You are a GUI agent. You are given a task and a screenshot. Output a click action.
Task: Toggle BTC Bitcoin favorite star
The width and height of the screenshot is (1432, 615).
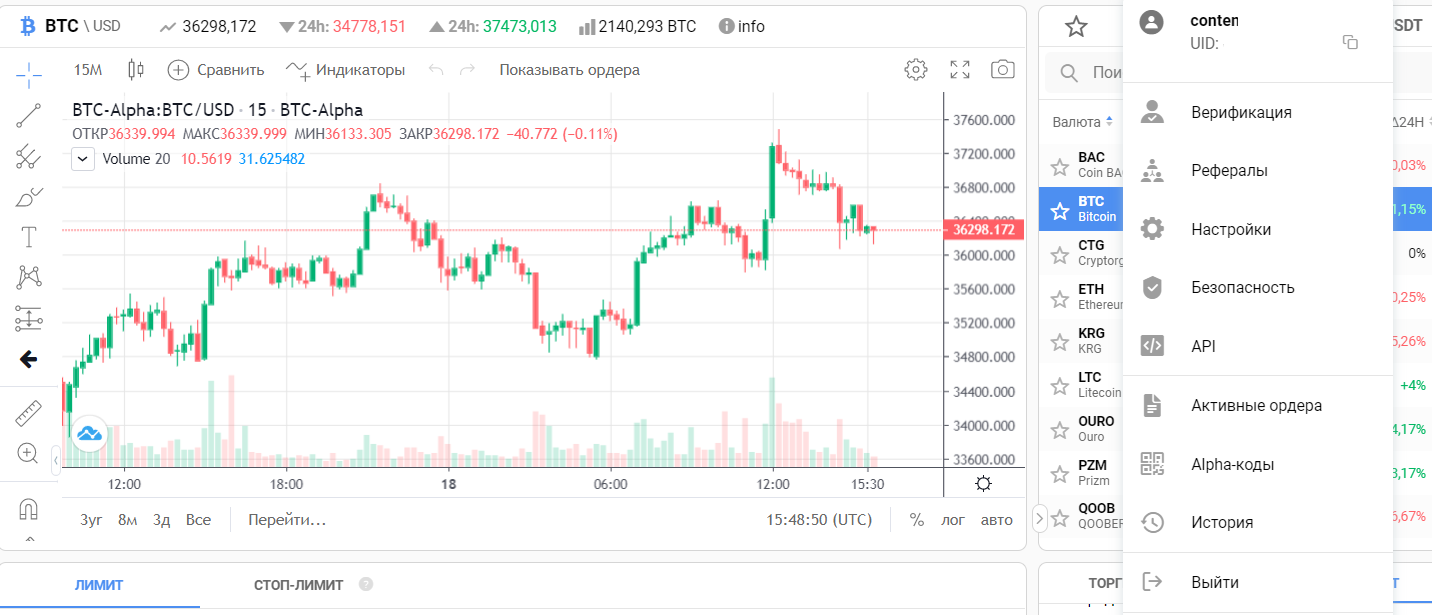pos(1060,209)
